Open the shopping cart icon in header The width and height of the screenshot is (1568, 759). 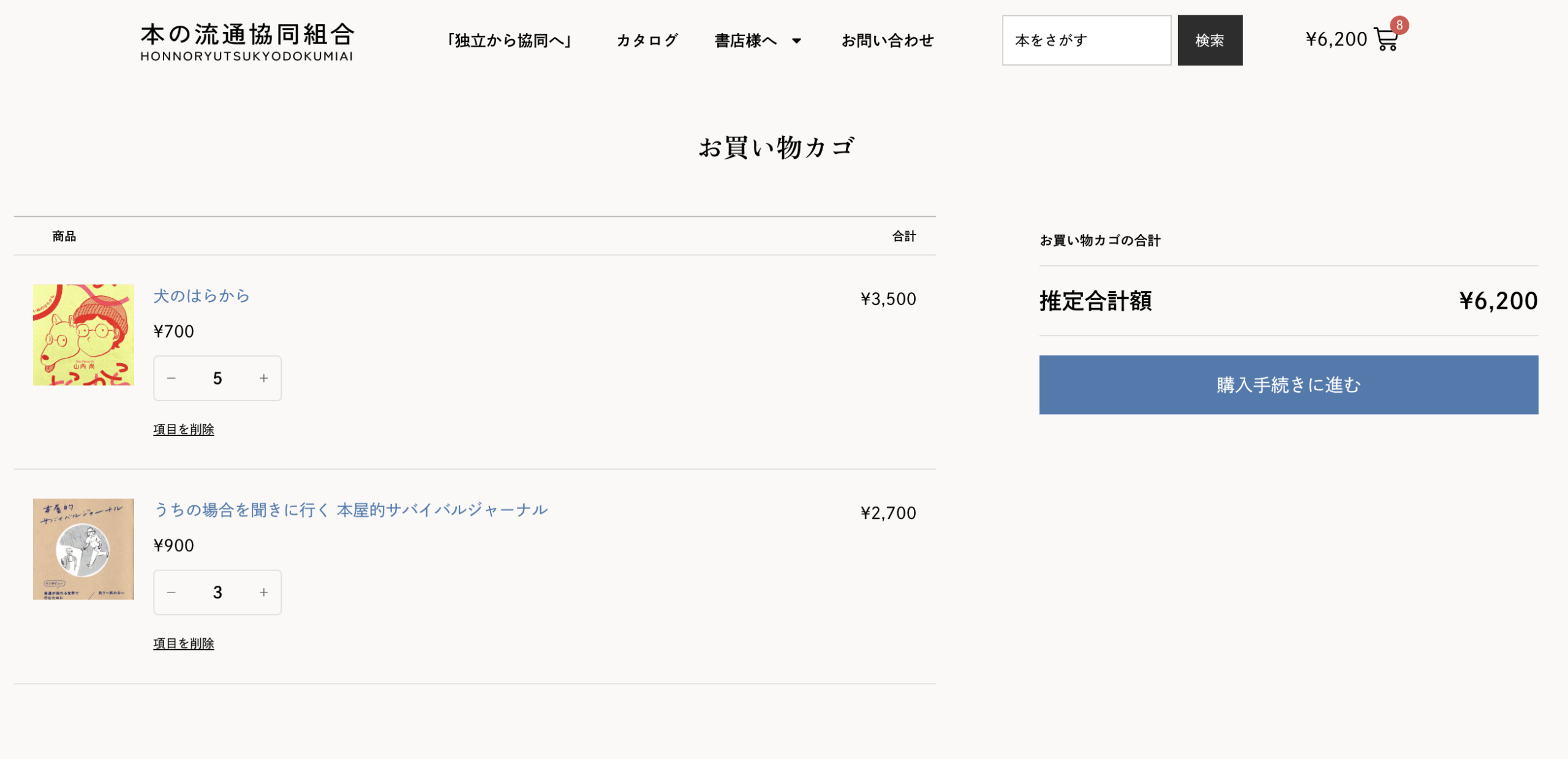click(x=1385, y=40)
